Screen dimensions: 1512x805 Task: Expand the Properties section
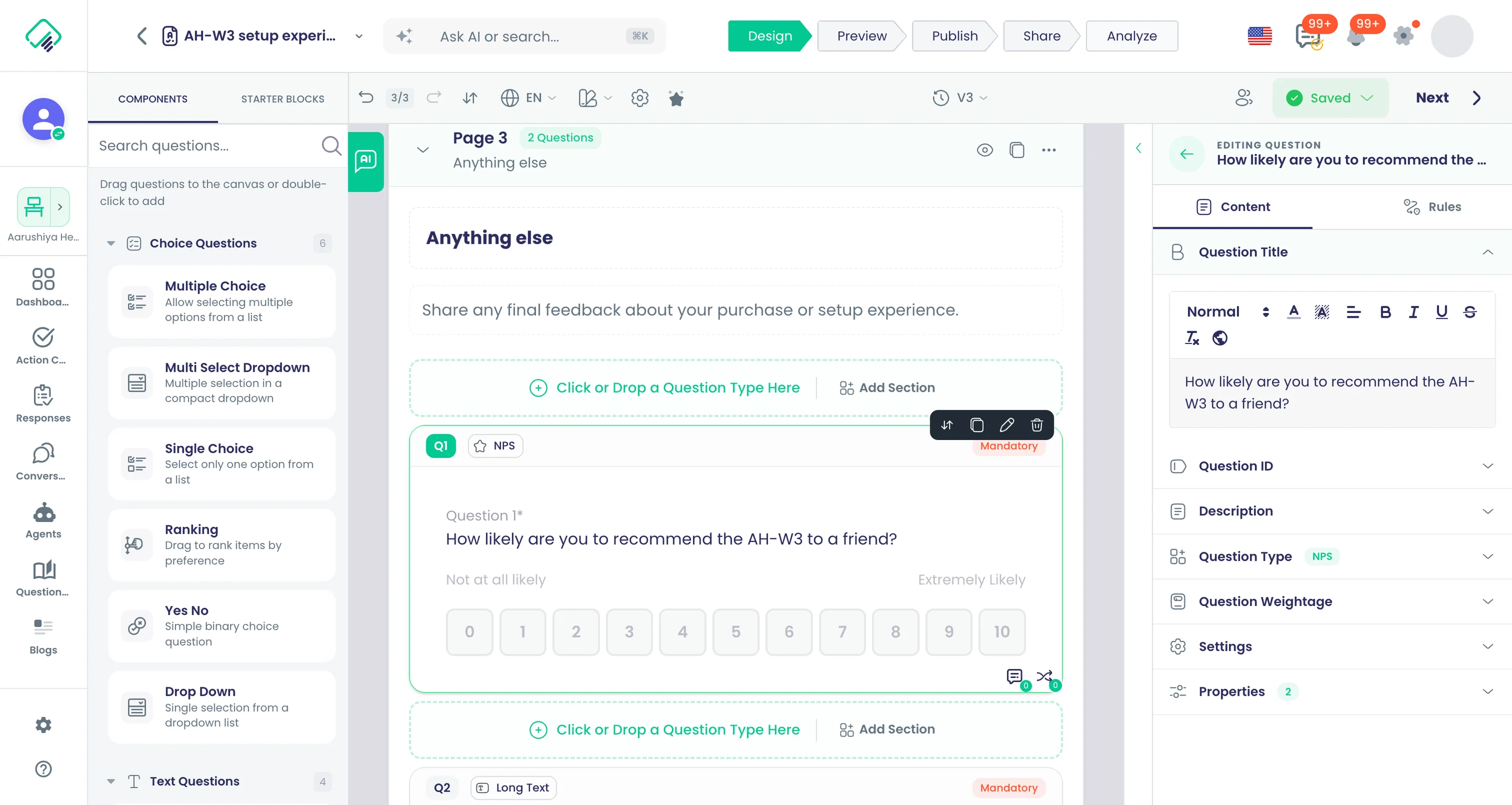tap(1332, 692)
